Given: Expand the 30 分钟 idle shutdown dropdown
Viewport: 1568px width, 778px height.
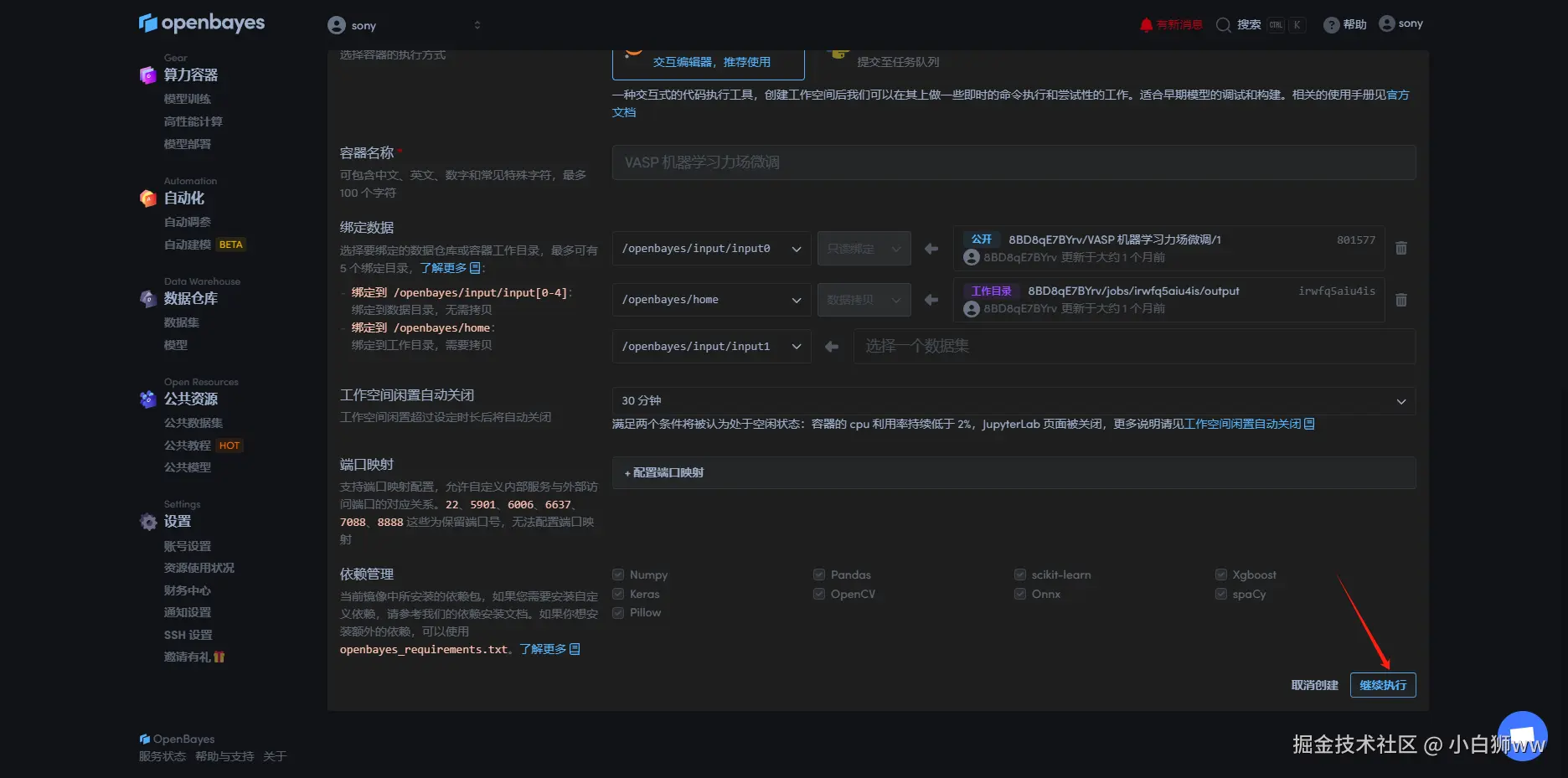Looking at the screenshot, I should [1014, 401].
